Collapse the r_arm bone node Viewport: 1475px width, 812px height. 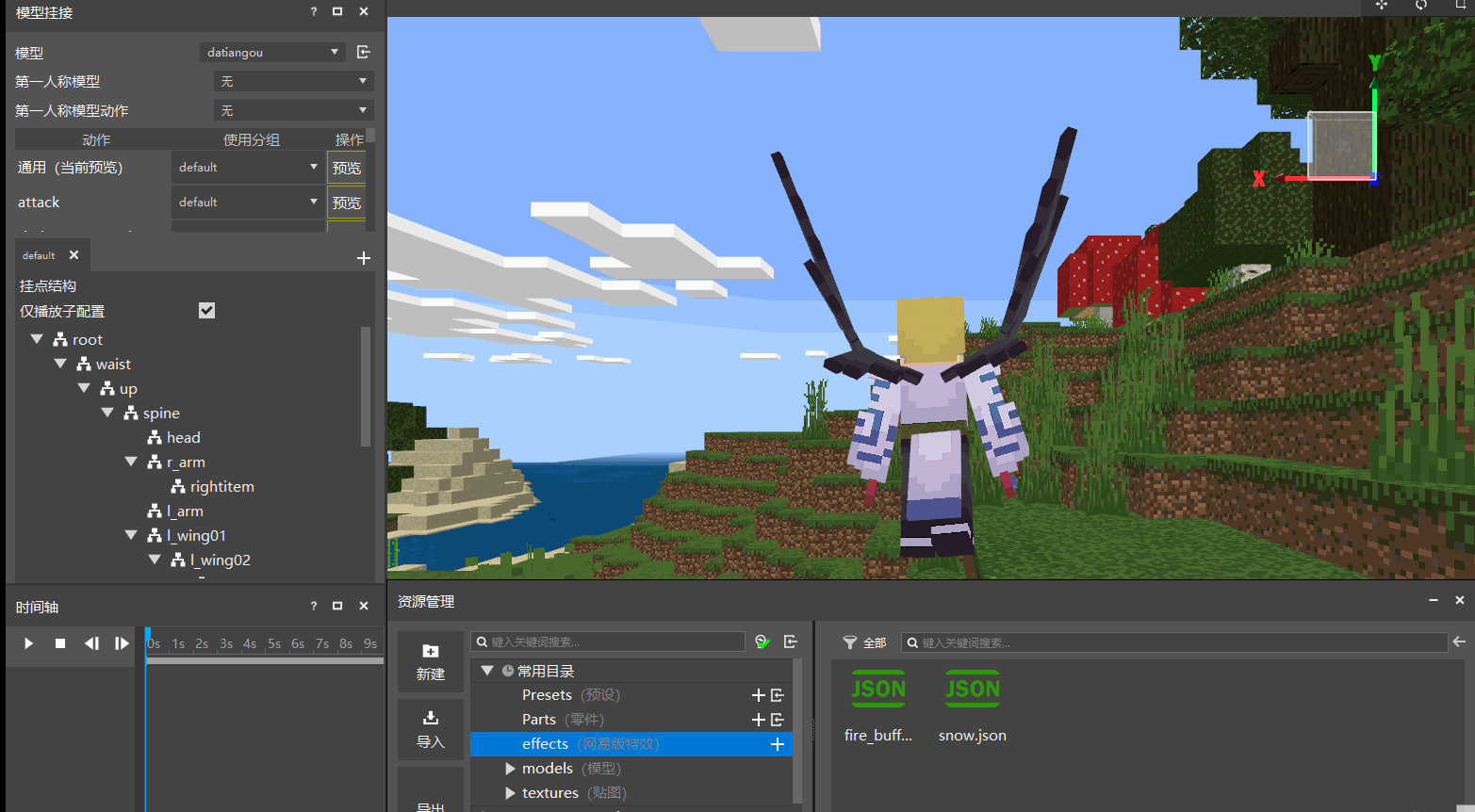pos(131,462)
